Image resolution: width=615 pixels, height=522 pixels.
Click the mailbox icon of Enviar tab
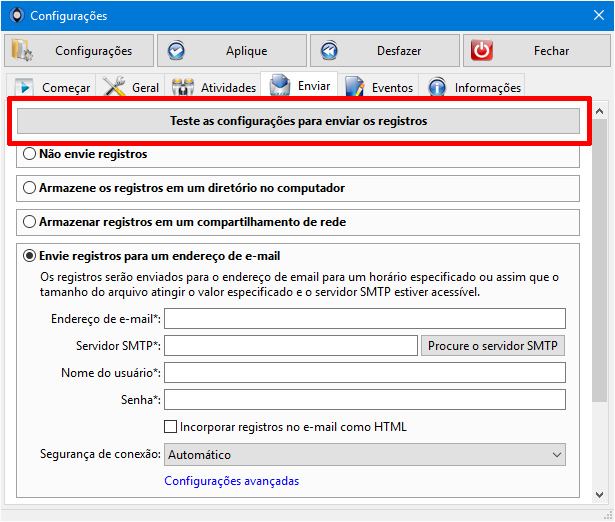click(x=280, y=85)
